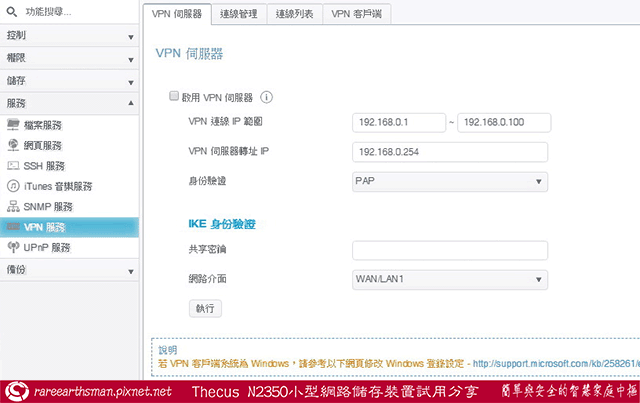Image resolution: width=640 pixels, height=403 pixels.
Task: Expand the 儲存 section
Action: pyautogui.click(x=69, y=81)
